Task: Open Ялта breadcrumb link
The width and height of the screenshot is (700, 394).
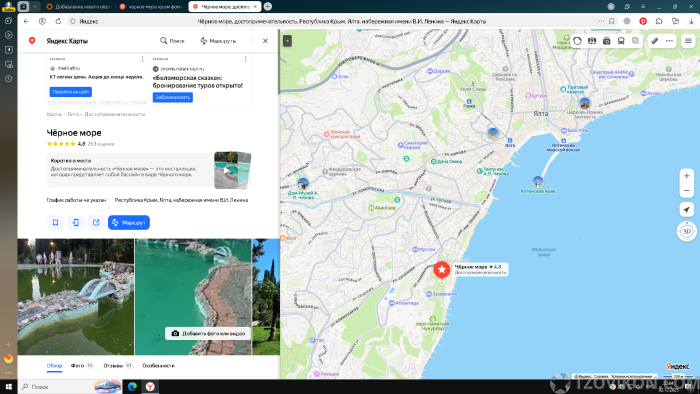Action: click(x=73, y=114)
